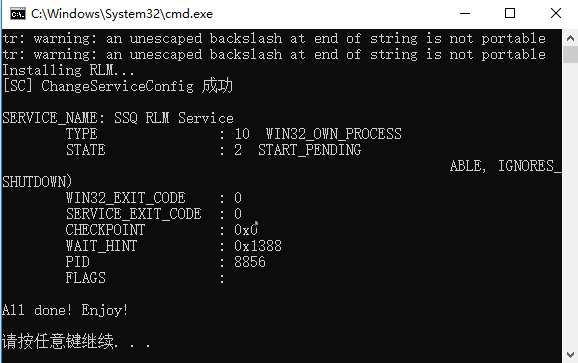Click the START_PENDING state value
578x363 pixels.
309,150
